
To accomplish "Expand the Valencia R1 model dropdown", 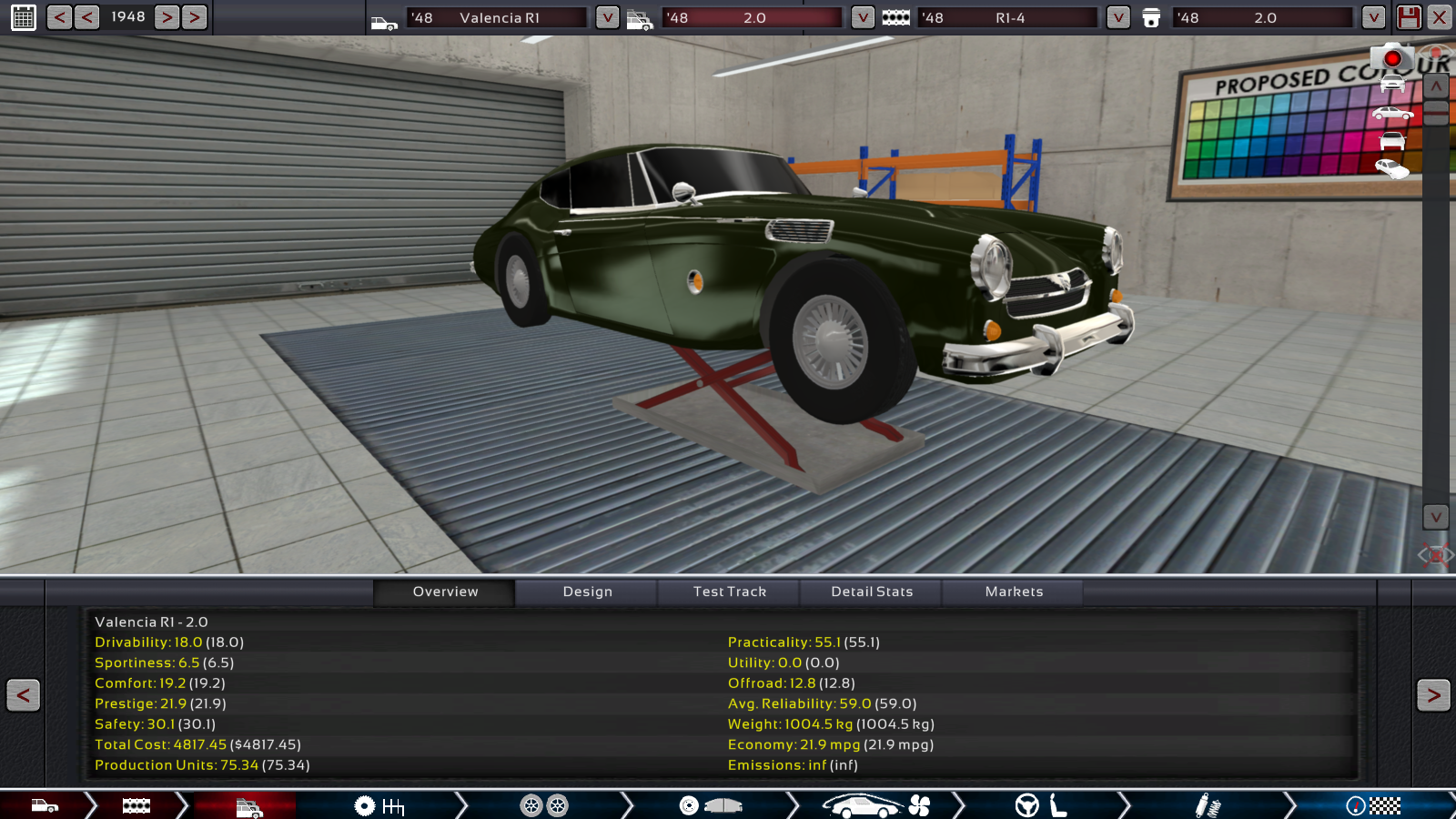I will pos(607,17).
